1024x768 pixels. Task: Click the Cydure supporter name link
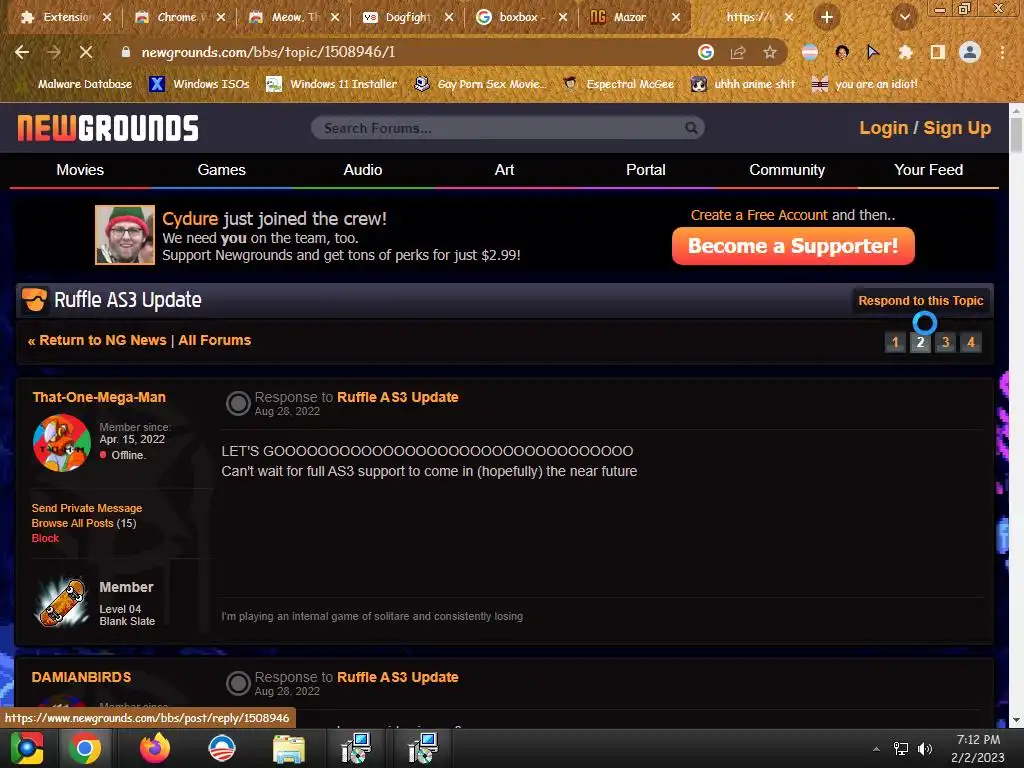coord(190,219)
